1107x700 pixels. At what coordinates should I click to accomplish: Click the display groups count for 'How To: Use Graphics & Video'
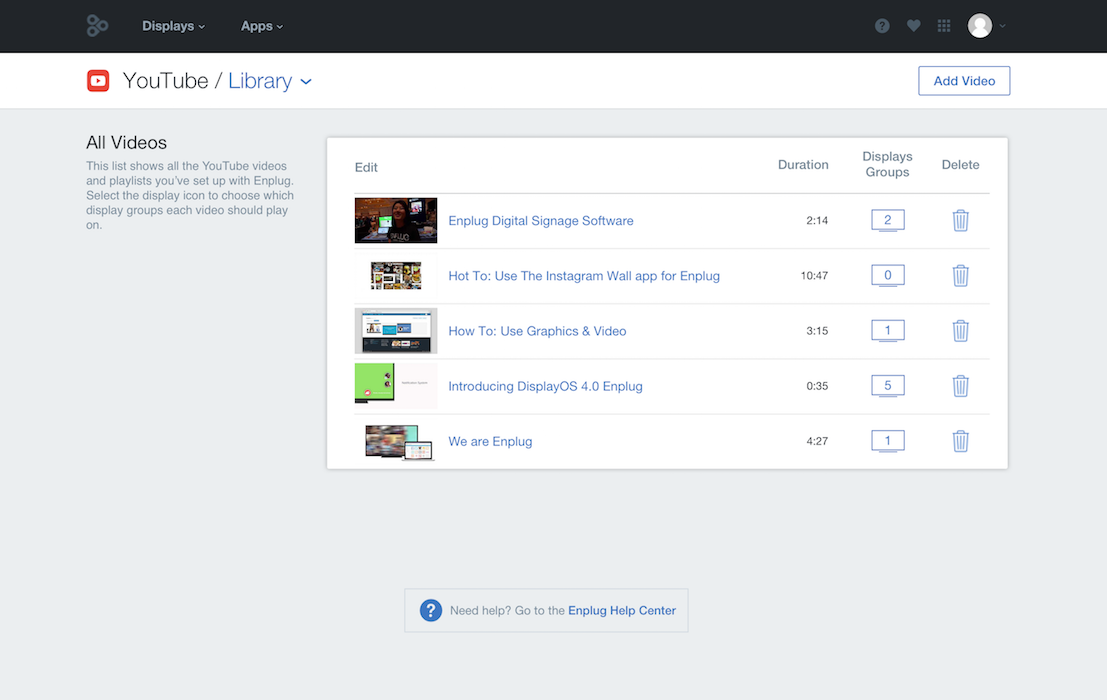coord(888,330)
